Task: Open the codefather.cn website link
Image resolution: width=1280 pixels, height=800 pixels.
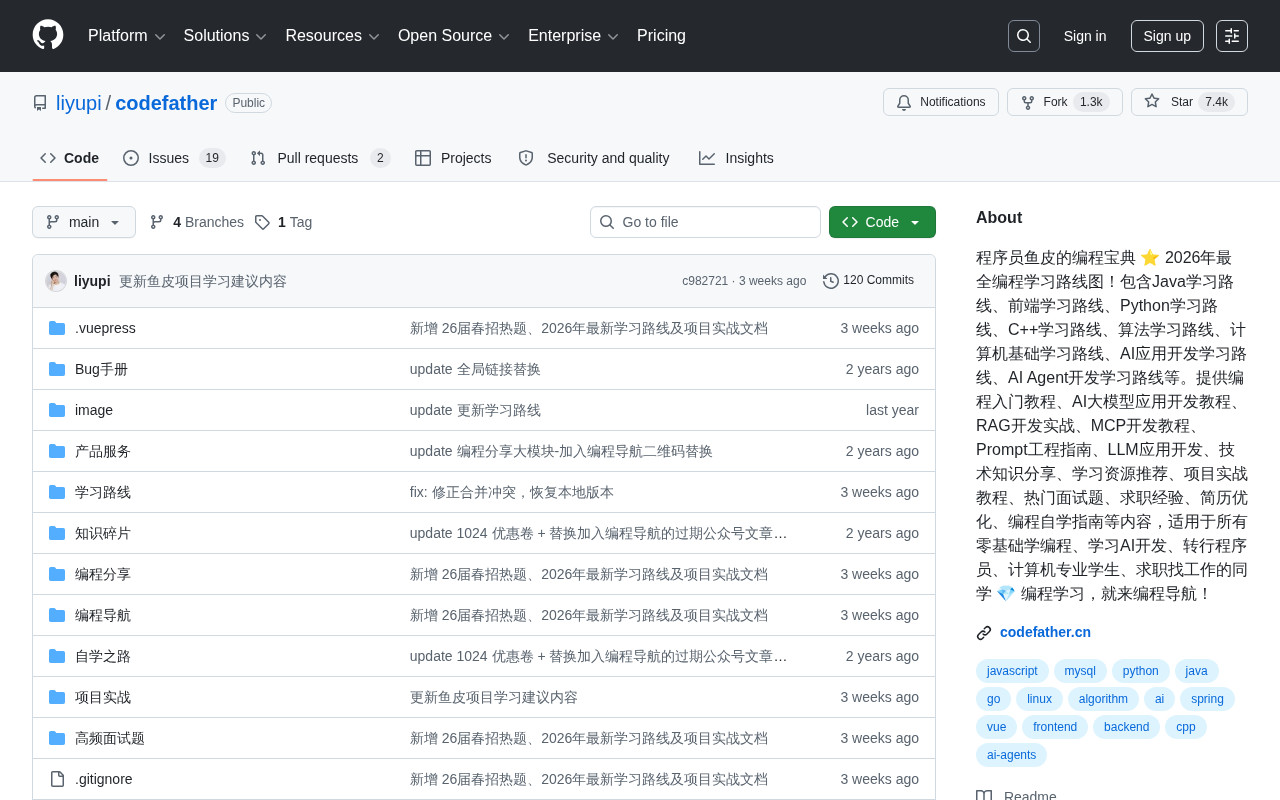Action: pos(1045,632)
